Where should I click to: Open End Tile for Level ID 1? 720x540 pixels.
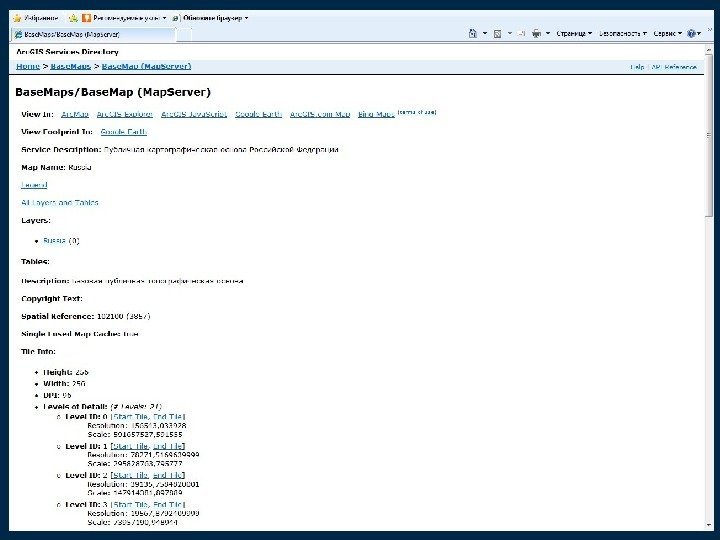click(x=168, y=446)
